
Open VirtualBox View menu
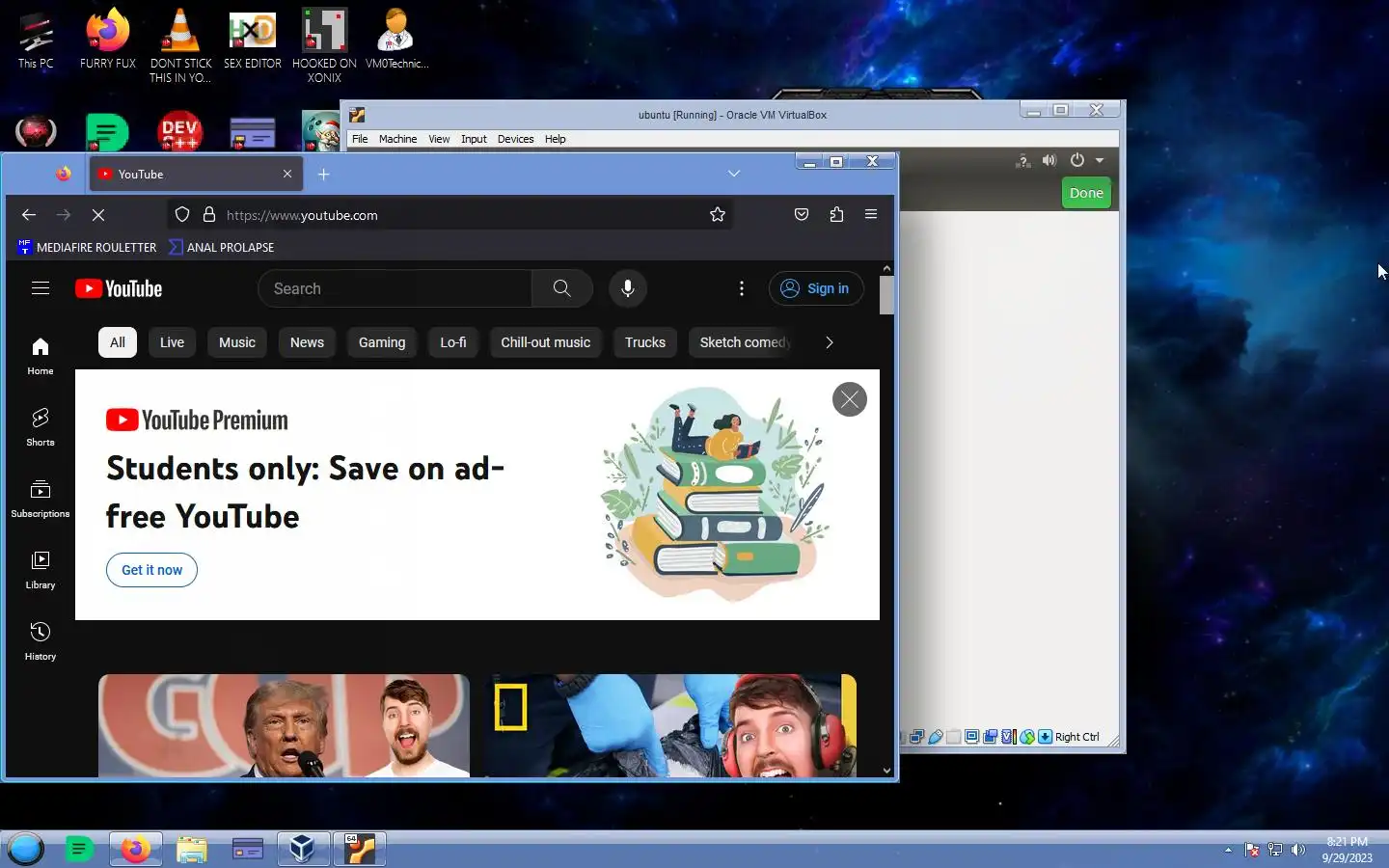(439, 139)
